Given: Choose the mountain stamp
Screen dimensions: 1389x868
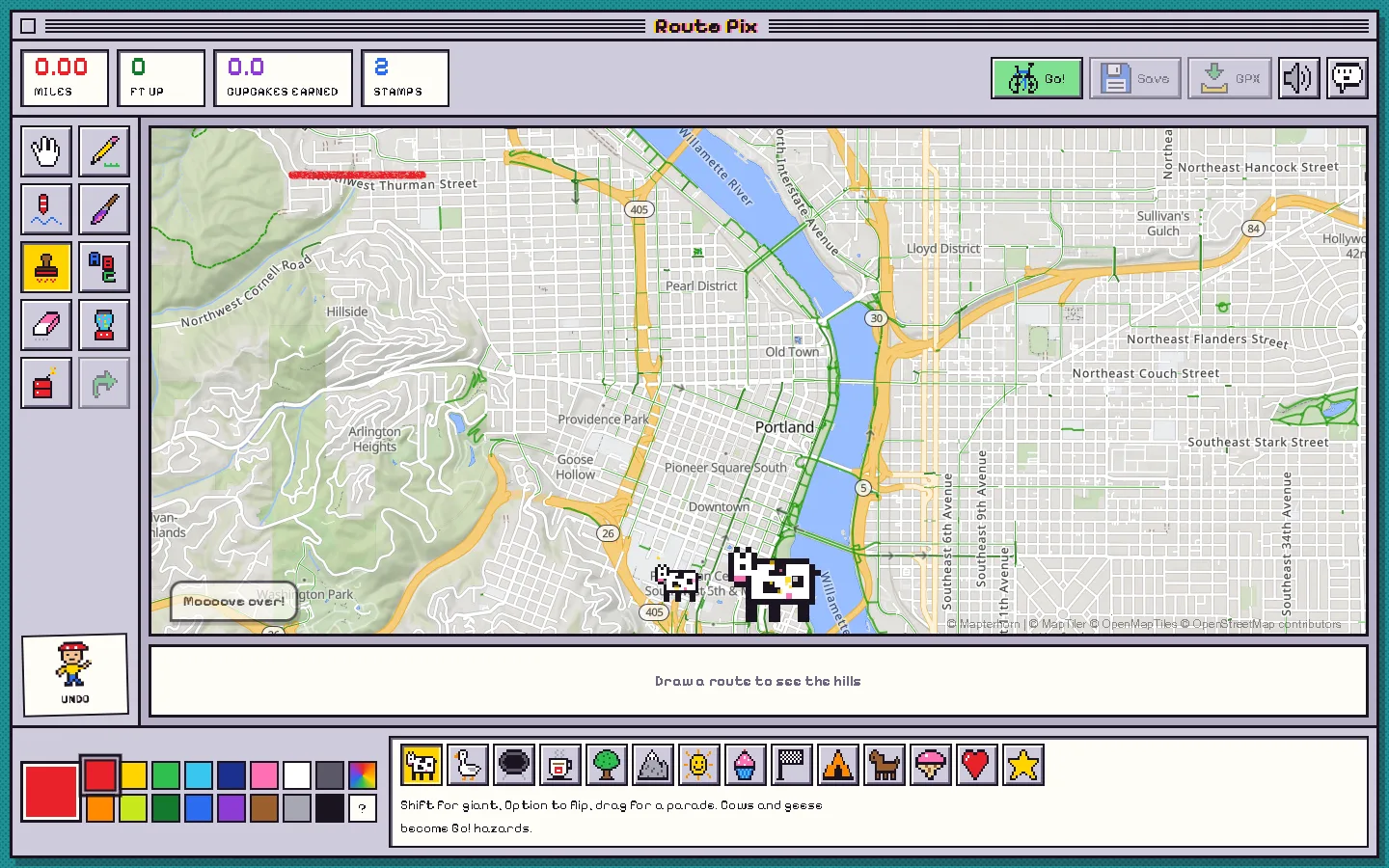Looking at the screenshot, I should pos(653,765).
